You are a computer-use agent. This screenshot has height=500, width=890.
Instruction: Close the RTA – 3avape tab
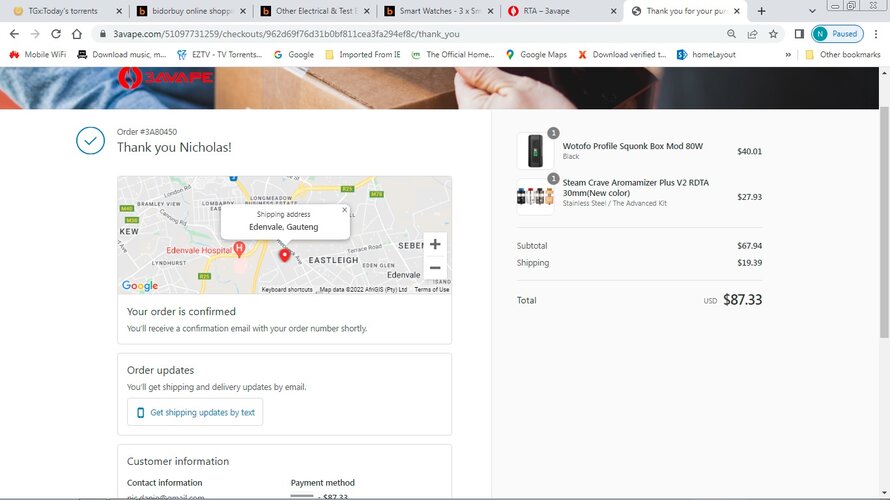click(x=613, y=11)
